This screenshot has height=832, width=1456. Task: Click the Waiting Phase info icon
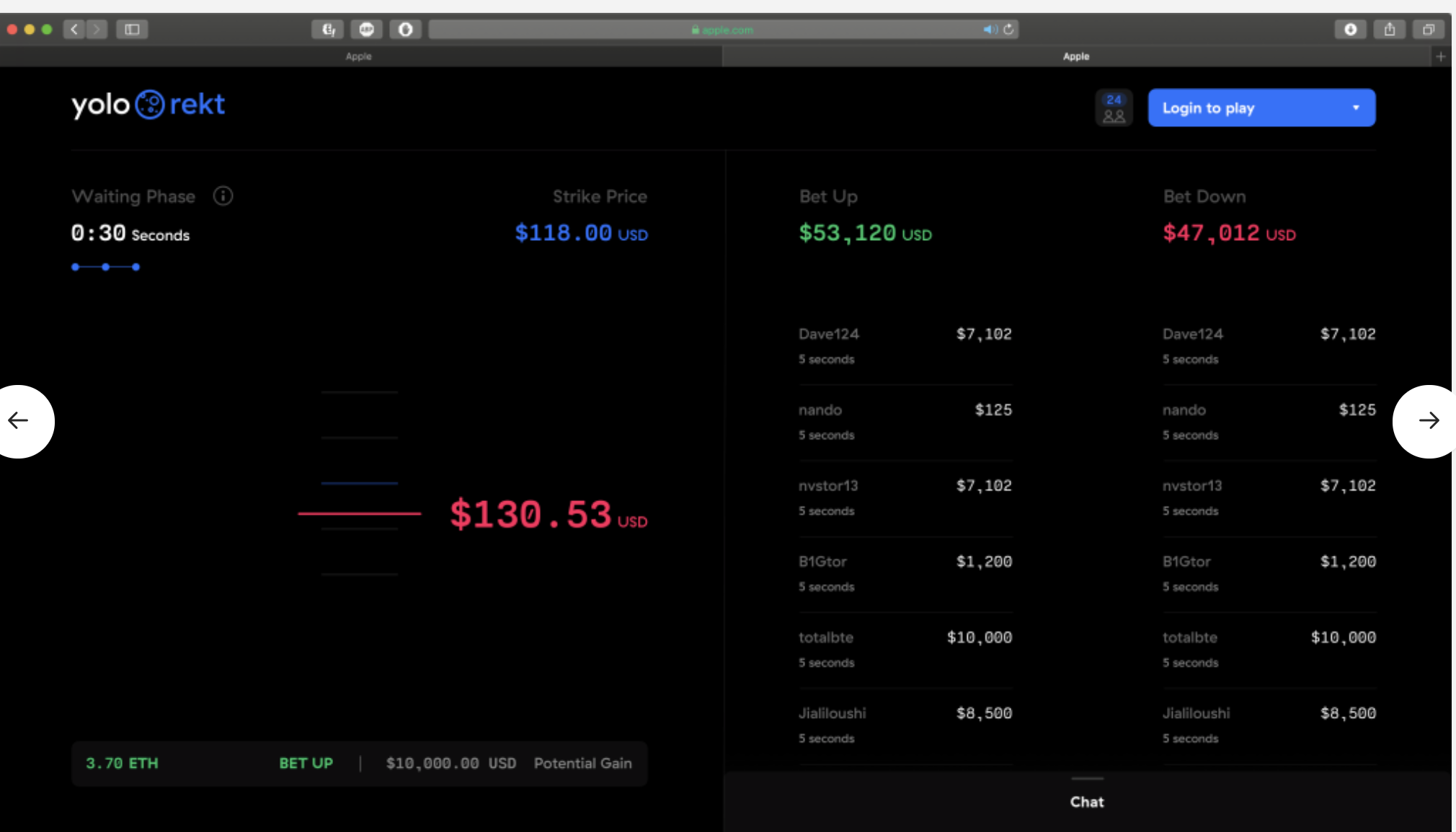[x=223, y=196]
